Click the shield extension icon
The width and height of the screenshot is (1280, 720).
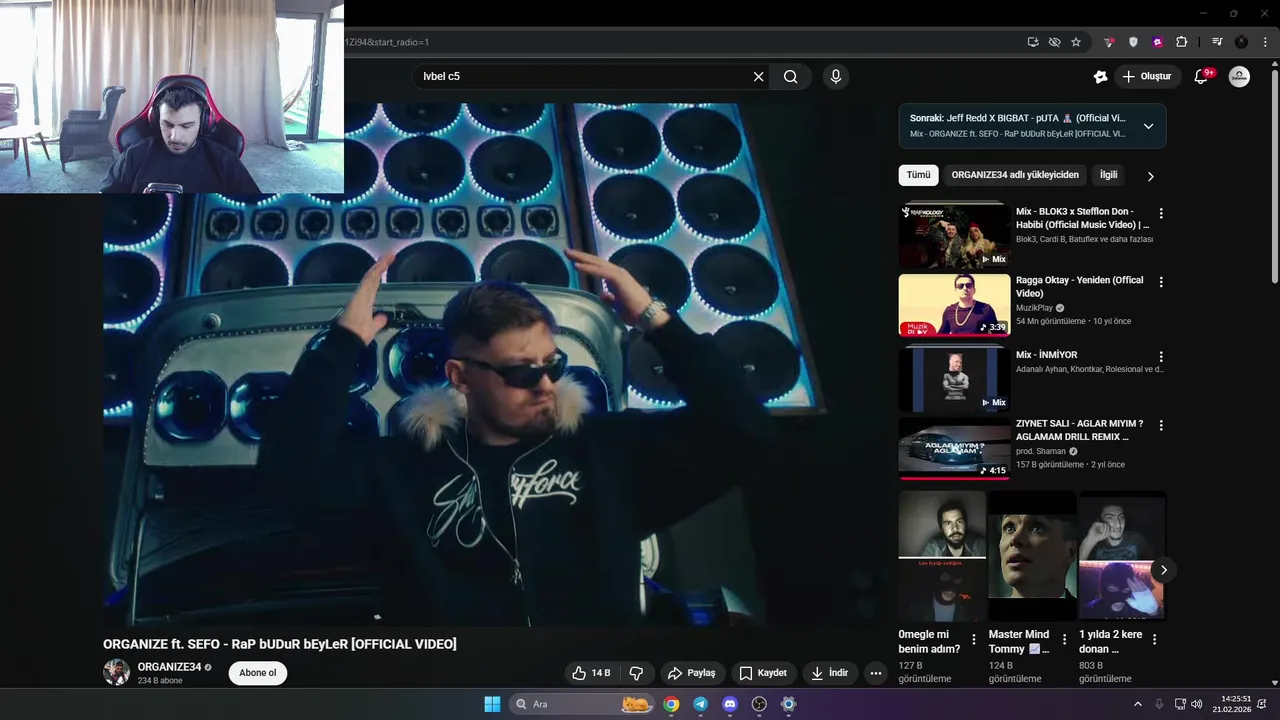coord(1133,42)
